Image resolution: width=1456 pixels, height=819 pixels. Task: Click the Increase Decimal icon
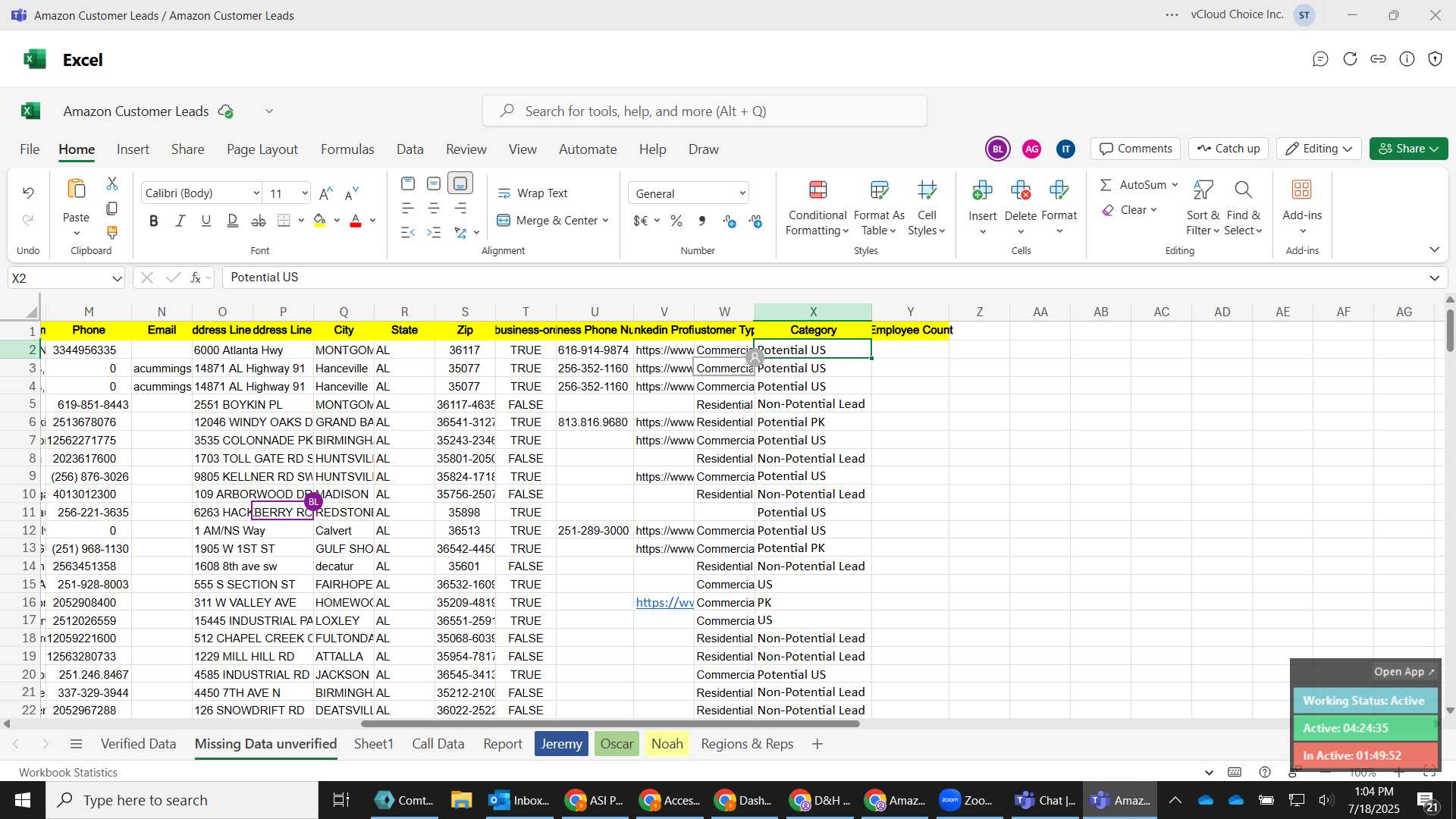(730, 221)
